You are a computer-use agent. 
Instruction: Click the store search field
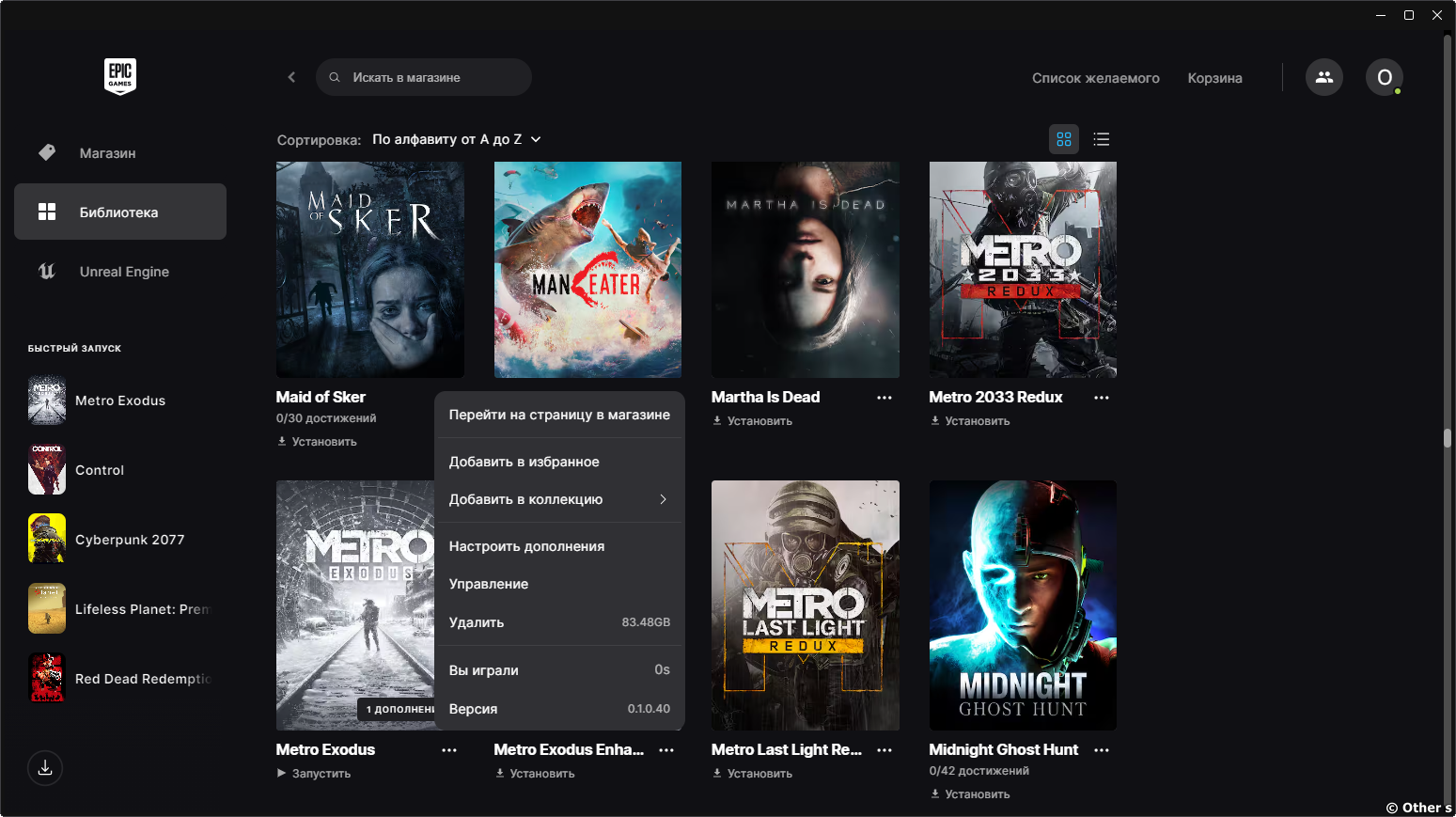[x=424, y=77]
